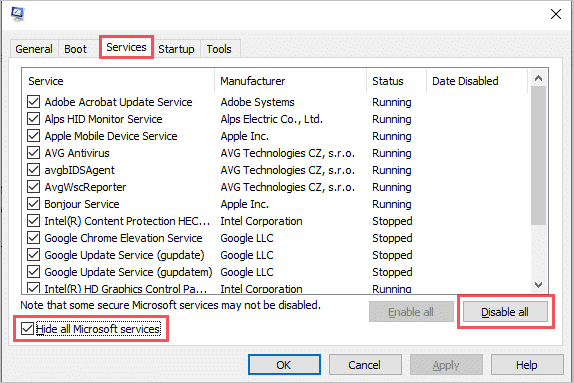Viewport: 574px width, 383px height.
Task: Uncheck the Bonjour Service checkbox
Action: coord(33,204)
